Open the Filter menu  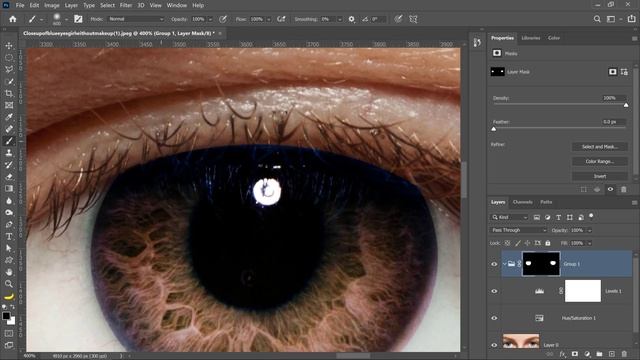pos(126,5)
